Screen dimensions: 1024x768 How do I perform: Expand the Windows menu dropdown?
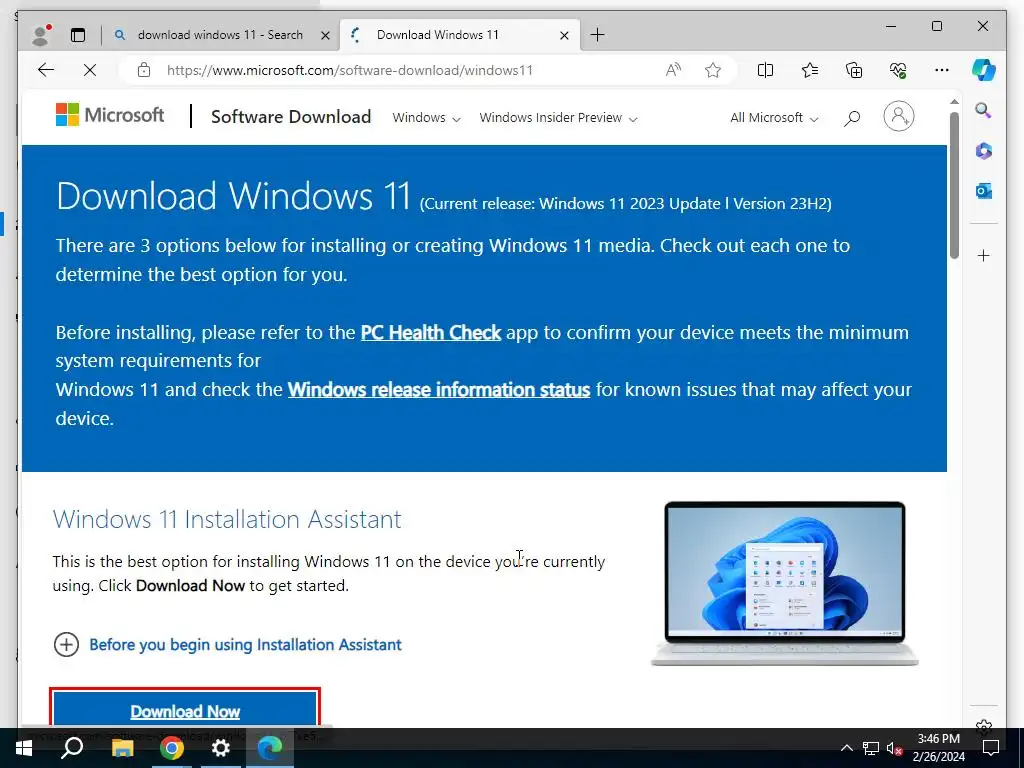tap(426, 118)
